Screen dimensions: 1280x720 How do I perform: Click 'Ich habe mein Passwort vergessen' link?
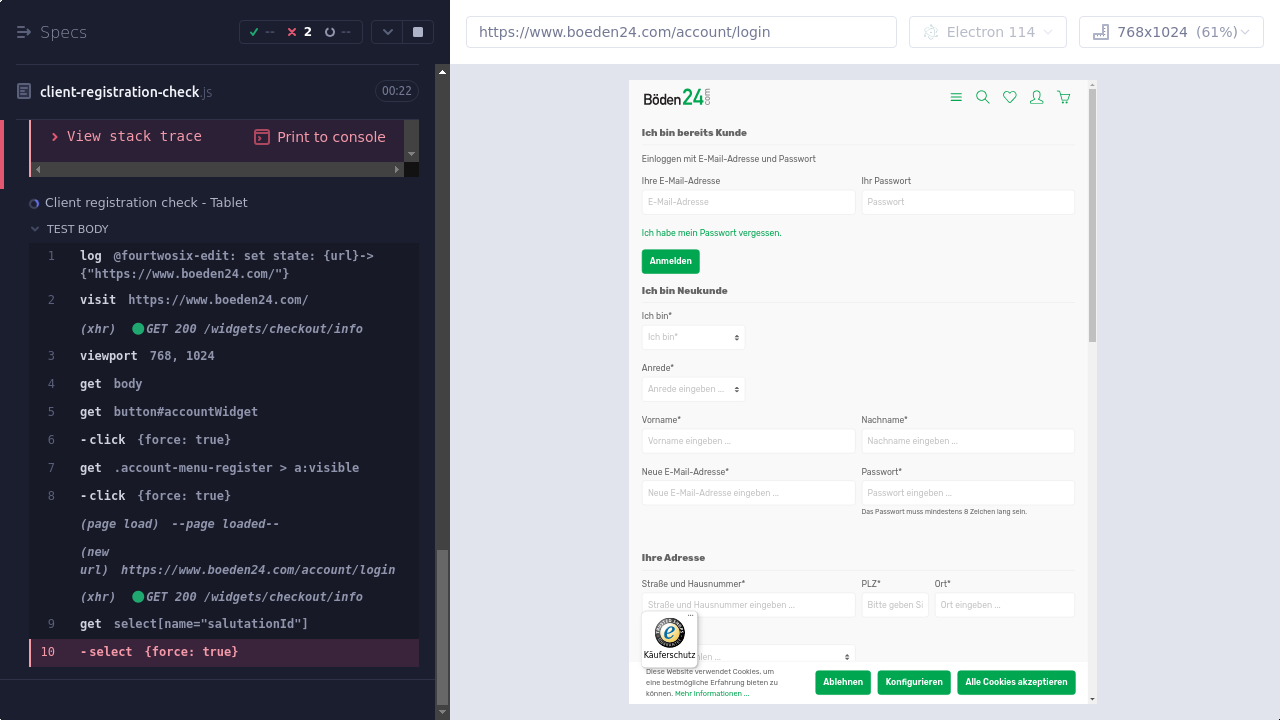711,233
